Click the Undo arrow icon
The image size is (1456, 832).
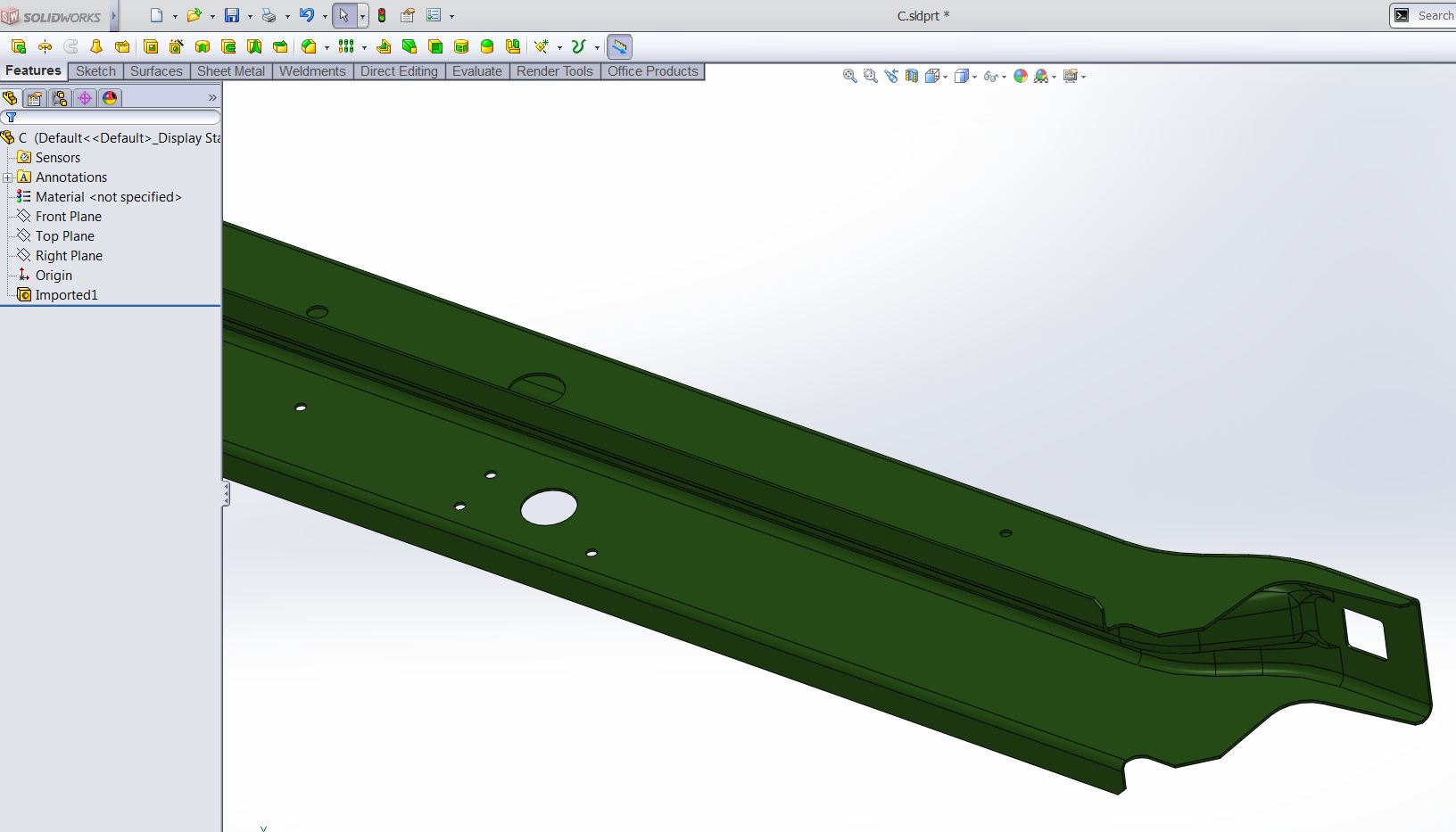tap(306, 15)
